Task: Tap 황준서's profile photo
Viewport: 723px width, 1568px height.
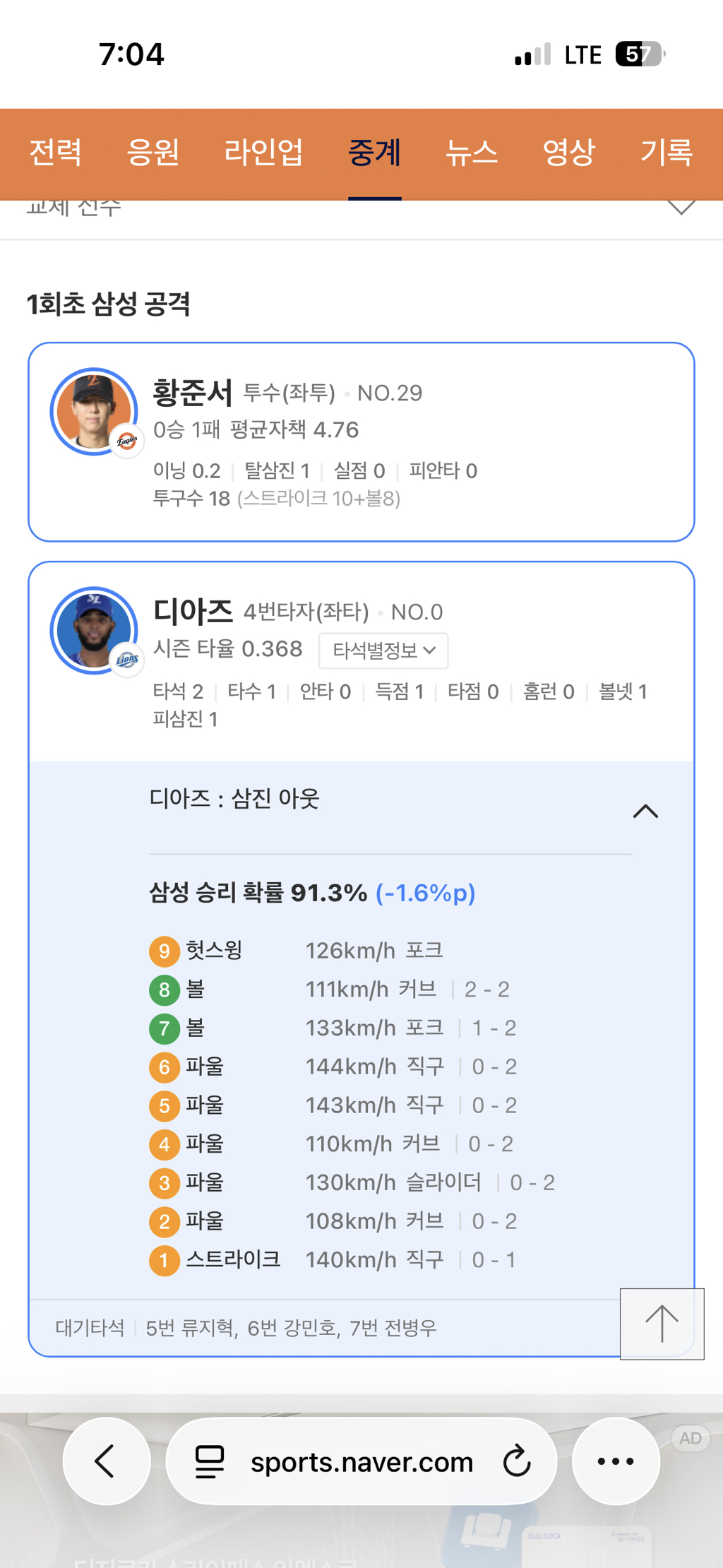Action: [x=93, y=411]
